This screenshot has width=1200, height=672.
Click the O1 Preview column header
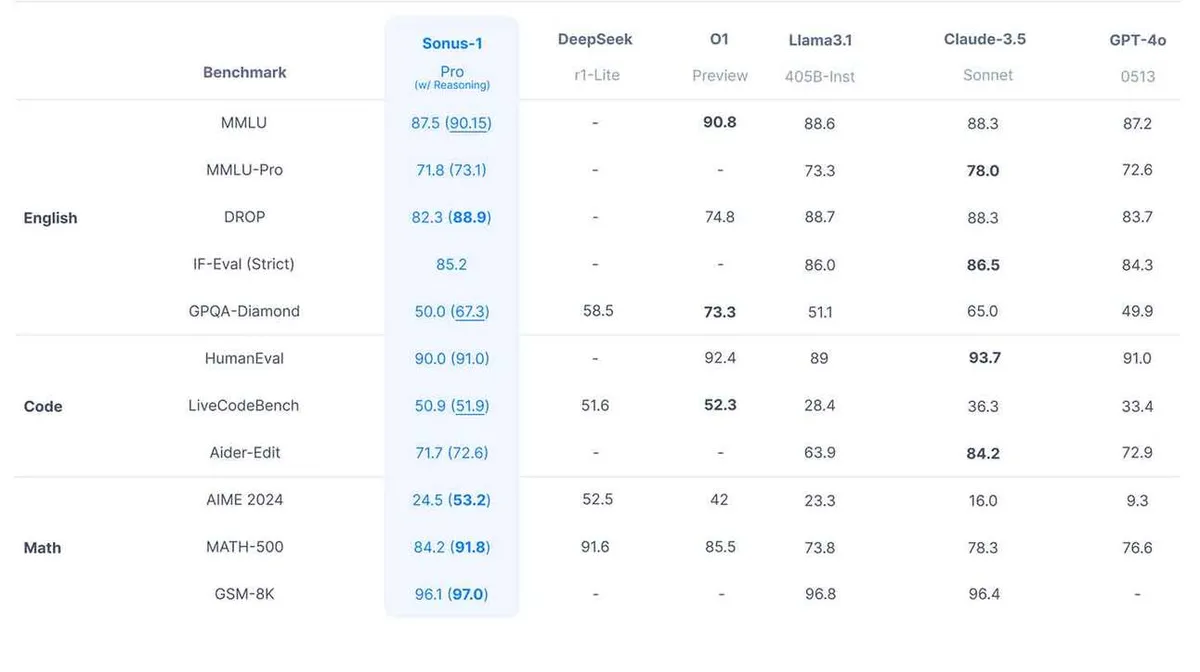tap(719, 57)
